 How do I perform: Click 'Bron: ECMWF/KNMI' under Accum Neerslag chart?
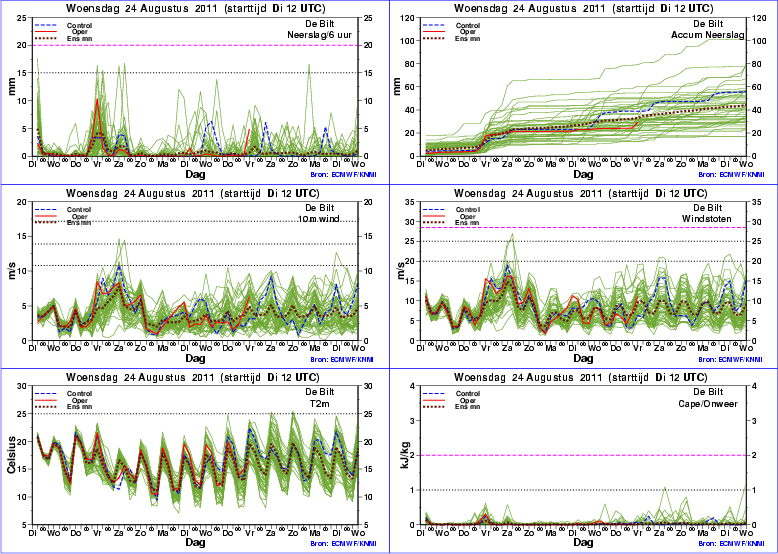click(x=731, y=175)
